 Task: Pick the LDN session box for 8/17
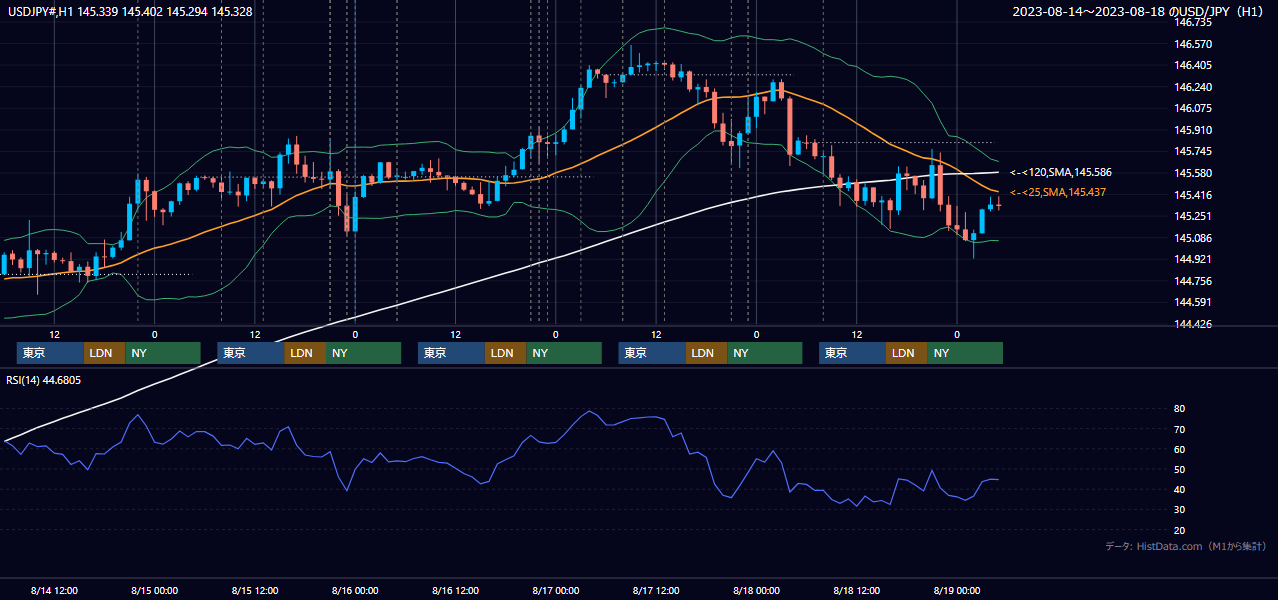coord(706,353)
